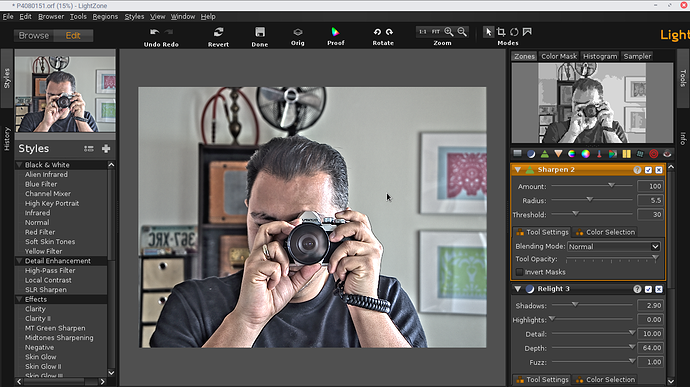
Task: Add a Sharpen tool from toolbar
Action: (x=545, y=154)
